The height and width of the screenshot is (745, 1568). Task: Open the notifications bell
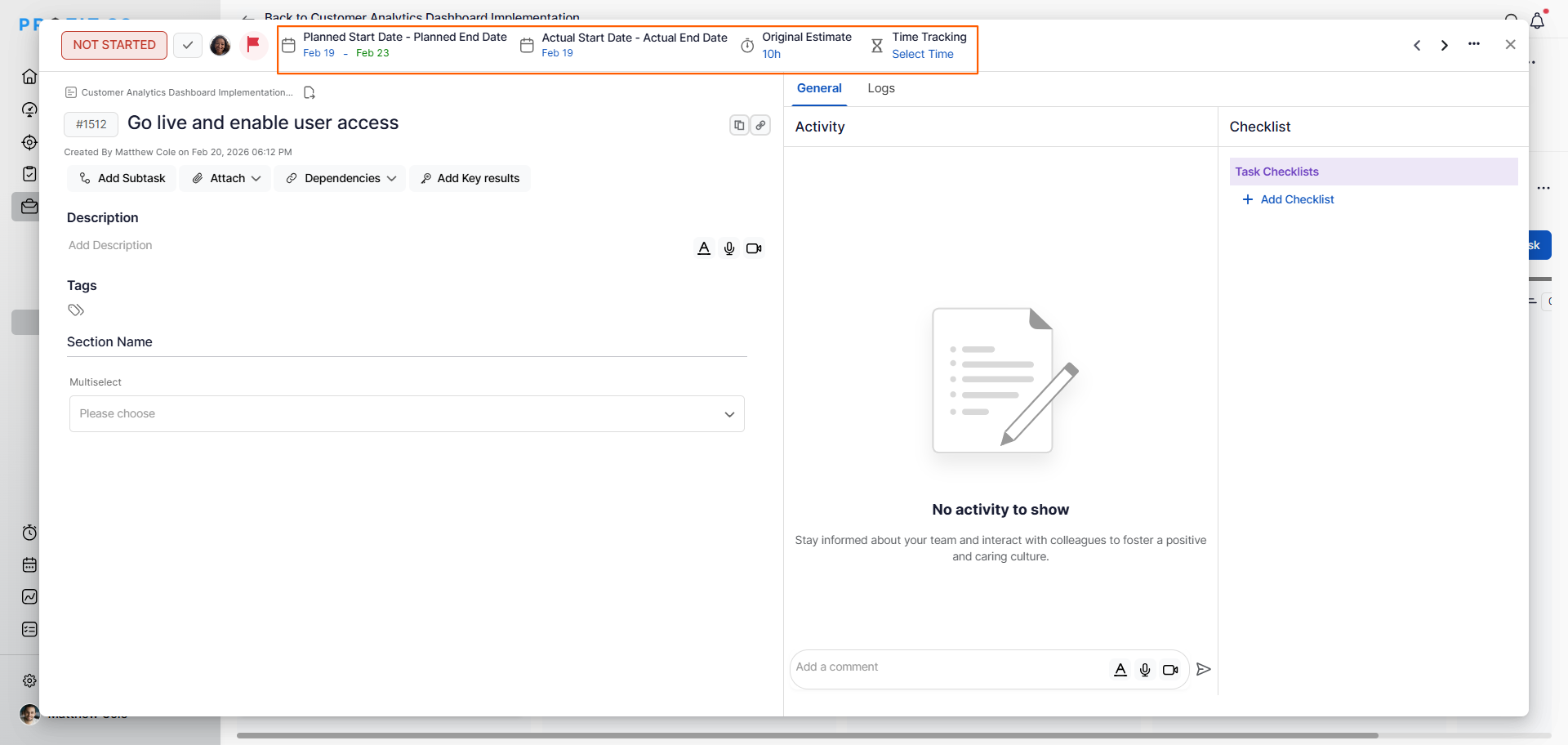pos(1537,21)
